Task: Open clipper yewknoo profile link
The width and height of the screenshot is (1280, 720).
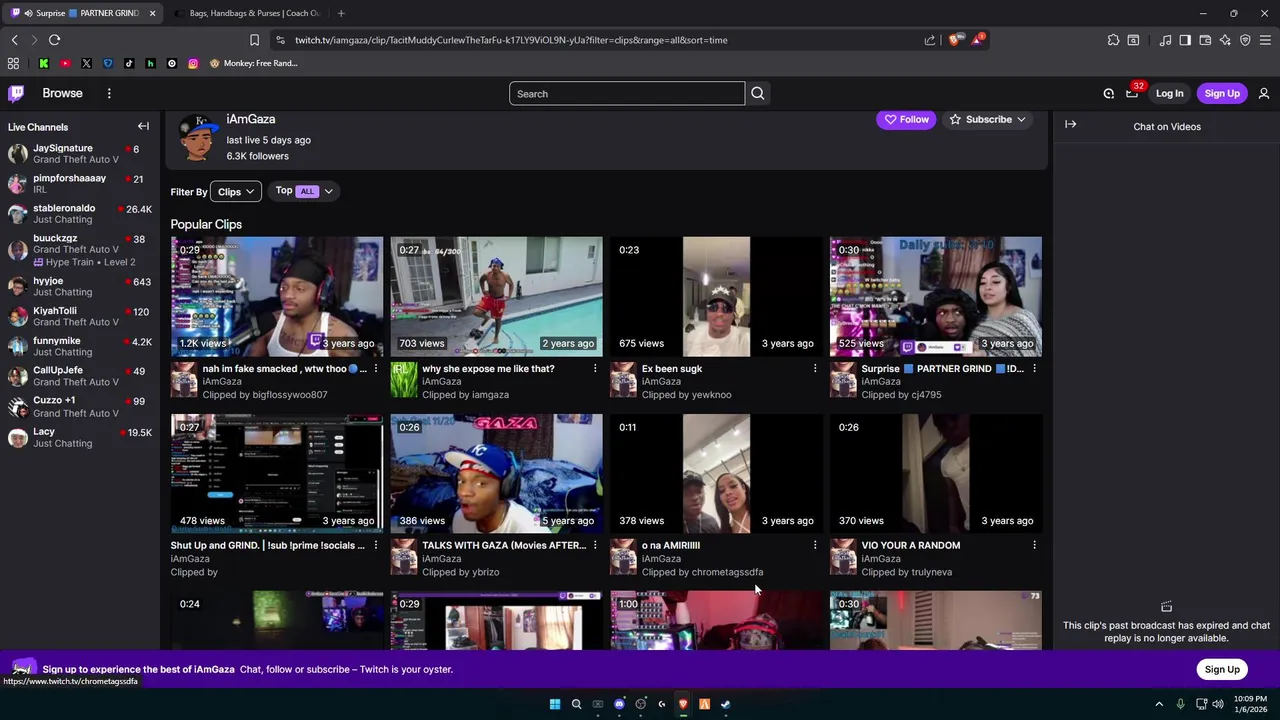Action: click(711, 395)
